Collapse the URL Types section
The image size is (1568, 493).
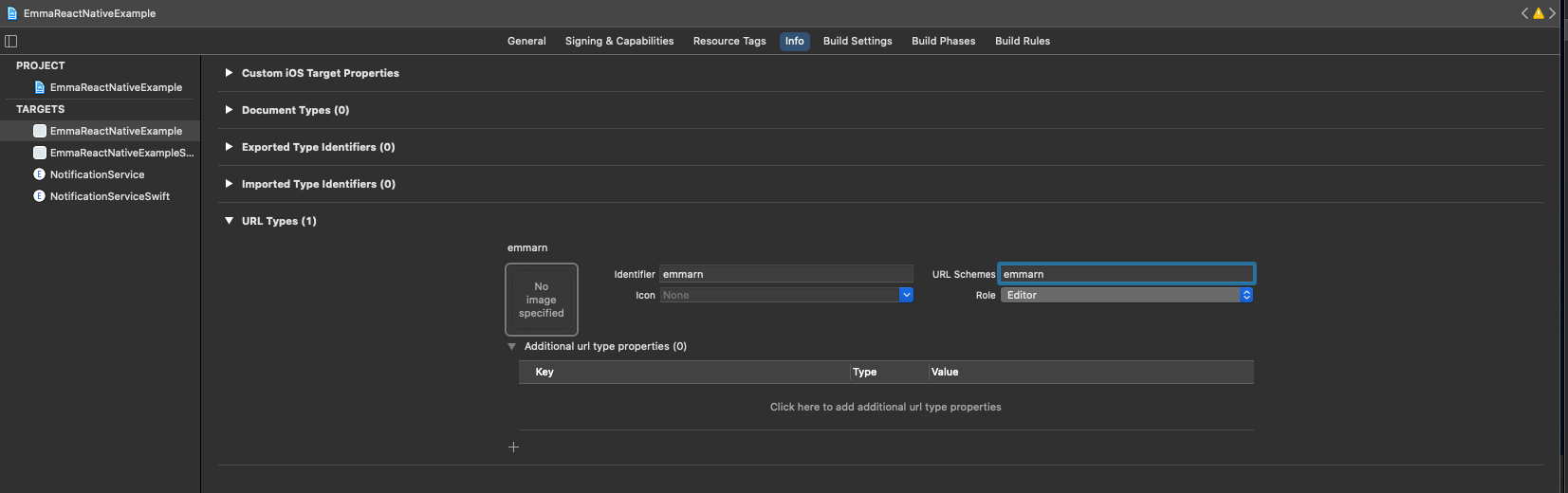[x=229, y=221]
